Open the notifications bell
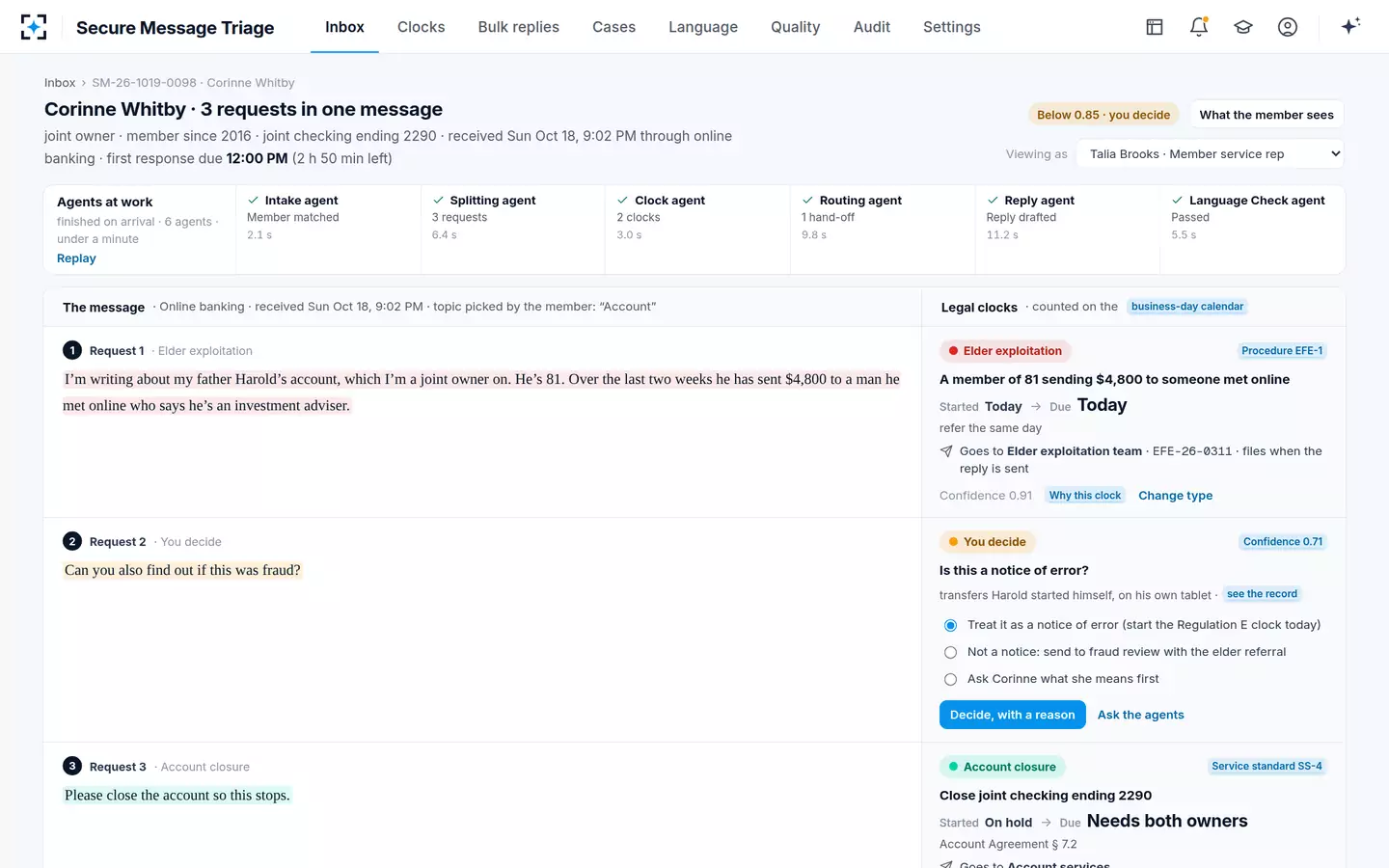The width and height of the screenshot is (1389, 868). tap(1199, 27)
